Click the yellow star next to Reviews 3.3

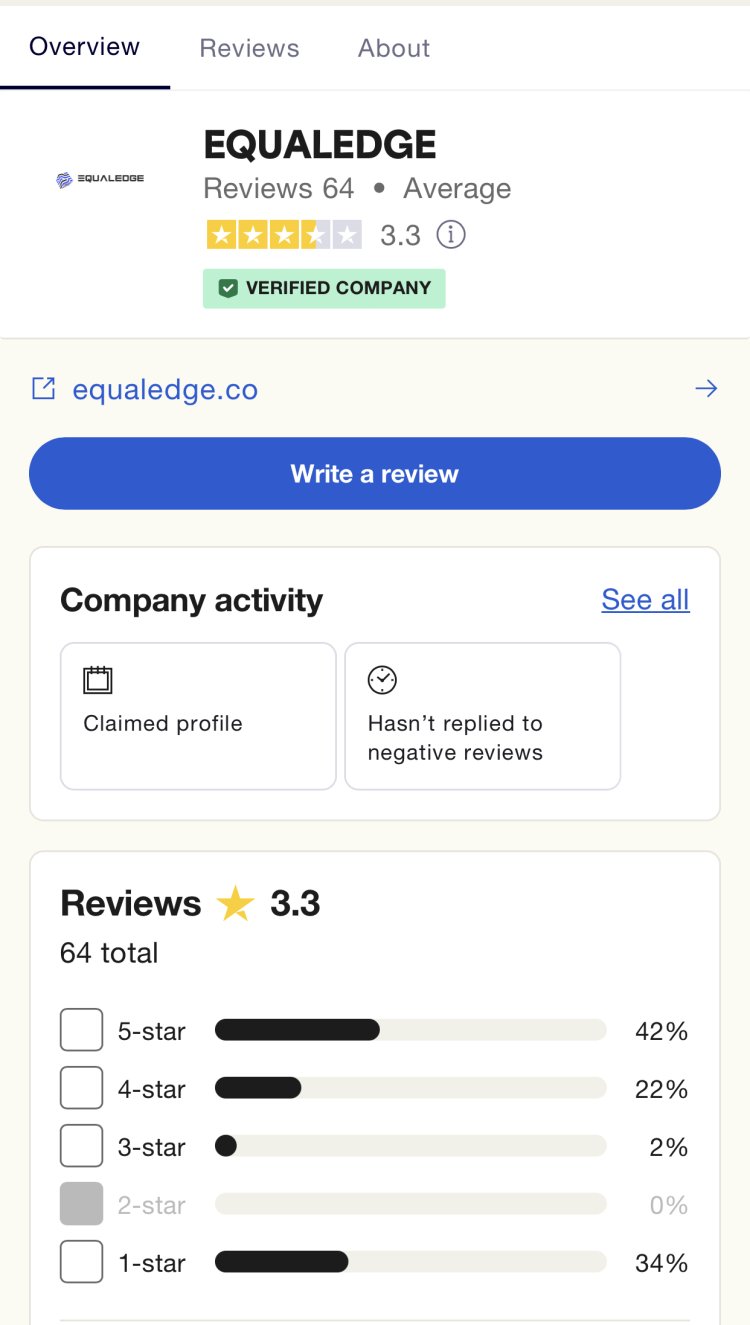pos(236,904)
